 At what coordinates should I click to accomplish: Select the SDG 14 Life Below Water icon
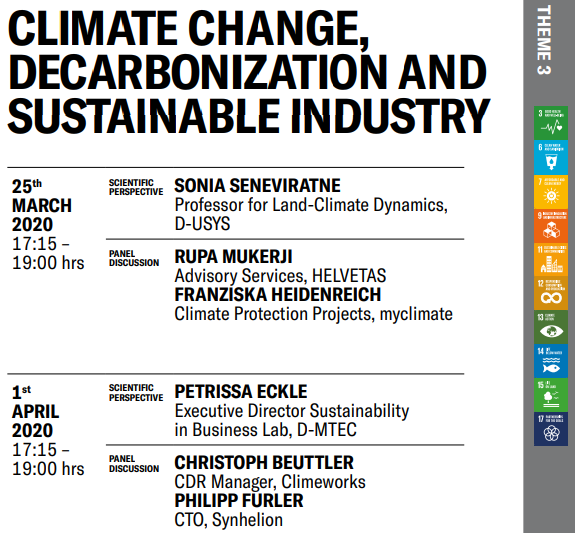(x=551, y=361)
